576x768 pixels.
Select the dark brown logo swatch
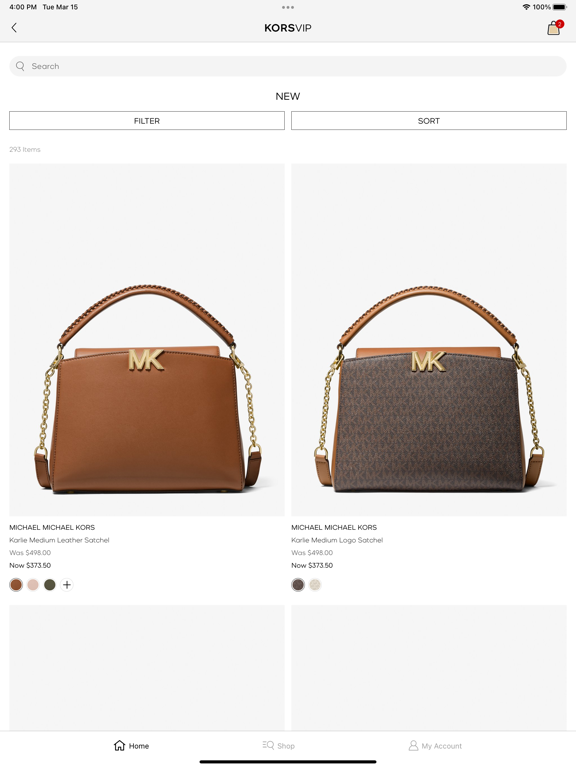[x=298, y=584]
